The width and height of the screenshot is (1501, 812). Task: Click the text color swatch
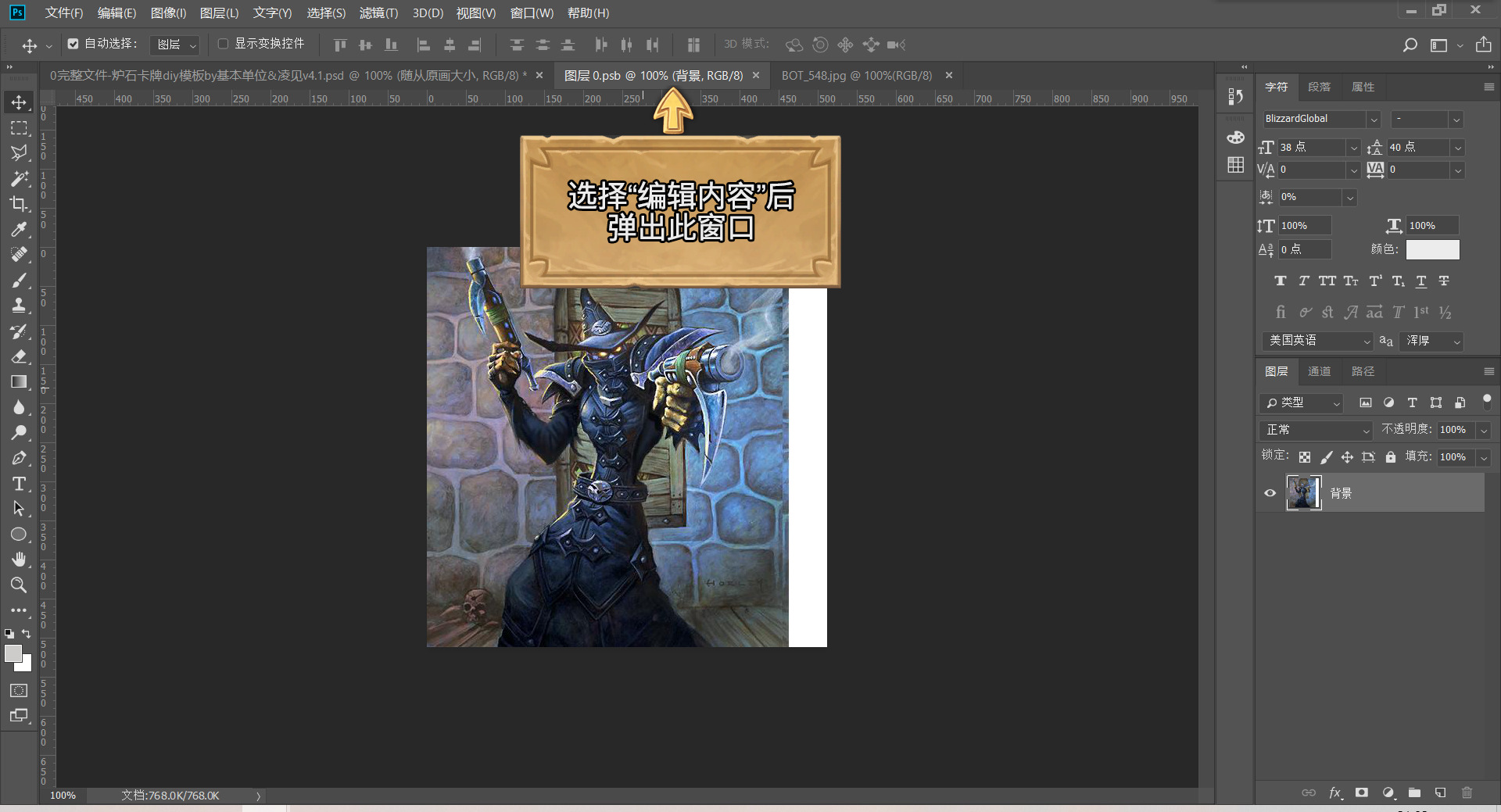pyautogui.click(x=1432, y=249)
